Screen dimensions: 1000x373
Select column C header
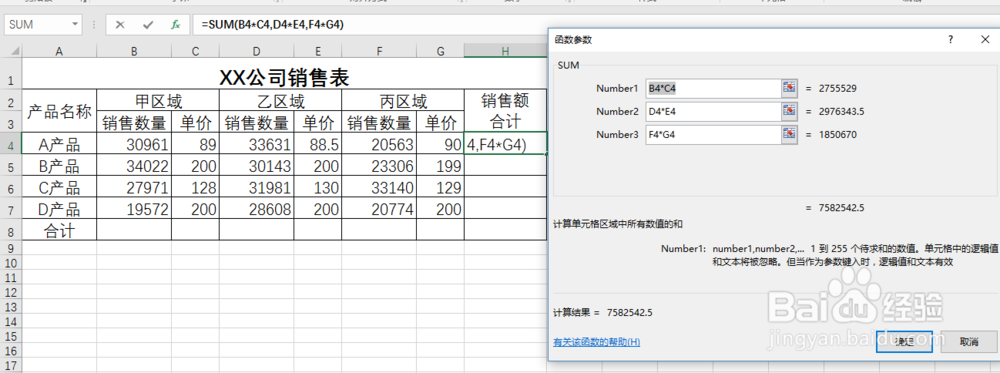tap(195, 50)
